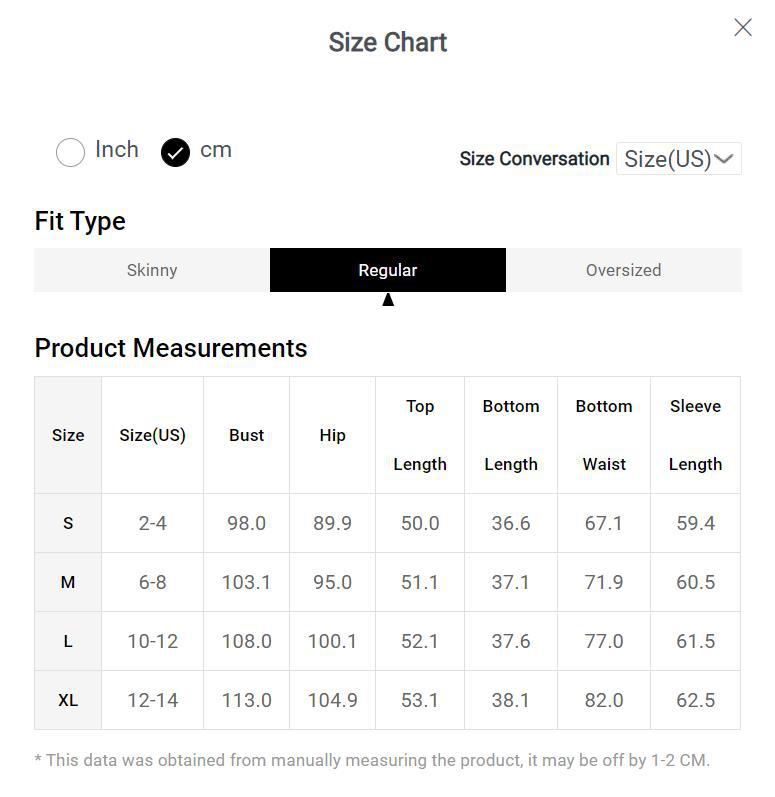The width and height of the screenshot is (775, 797).
Task: Select the M size row label
Action: click(68, 582)
